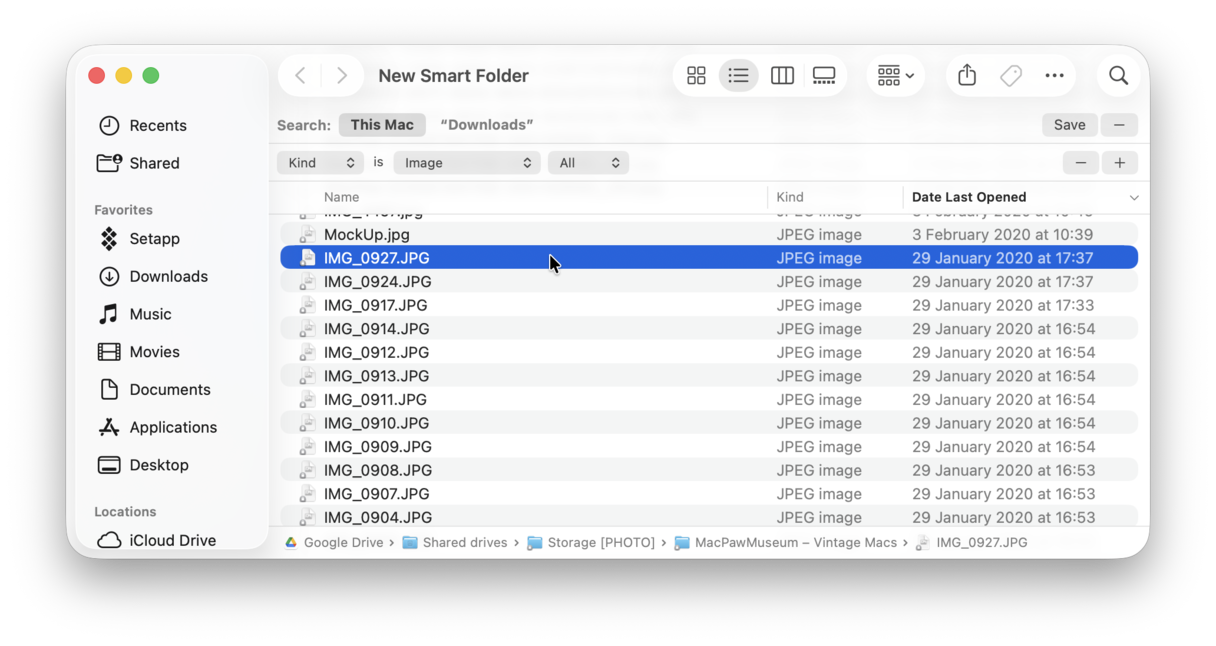Image resolution: width=1216 pixels, height=646 pixels.
Task: Open the Image type dropdown
Action: [x=466, y=162]
